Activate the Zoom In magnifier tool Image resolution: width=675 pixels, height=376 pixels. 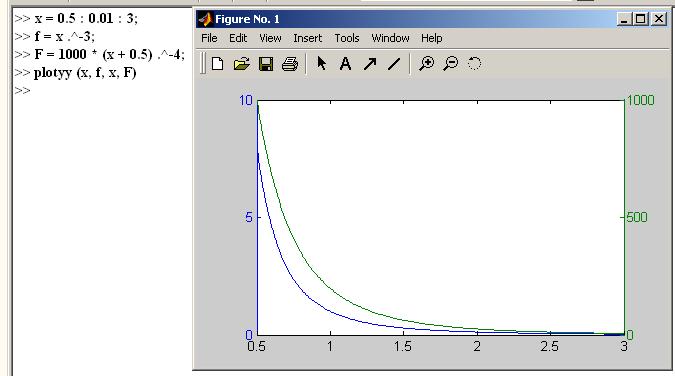tap(427, 64)
